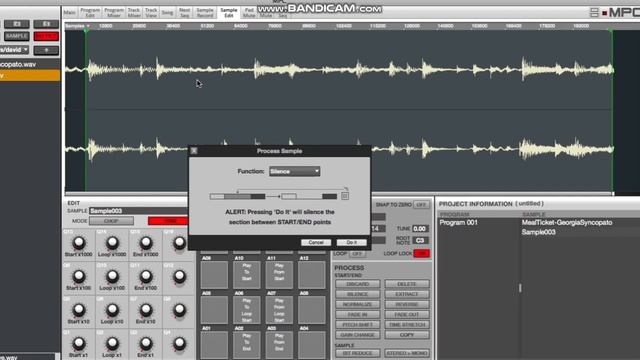Click the Loop x1 knob

pos(112,344)
